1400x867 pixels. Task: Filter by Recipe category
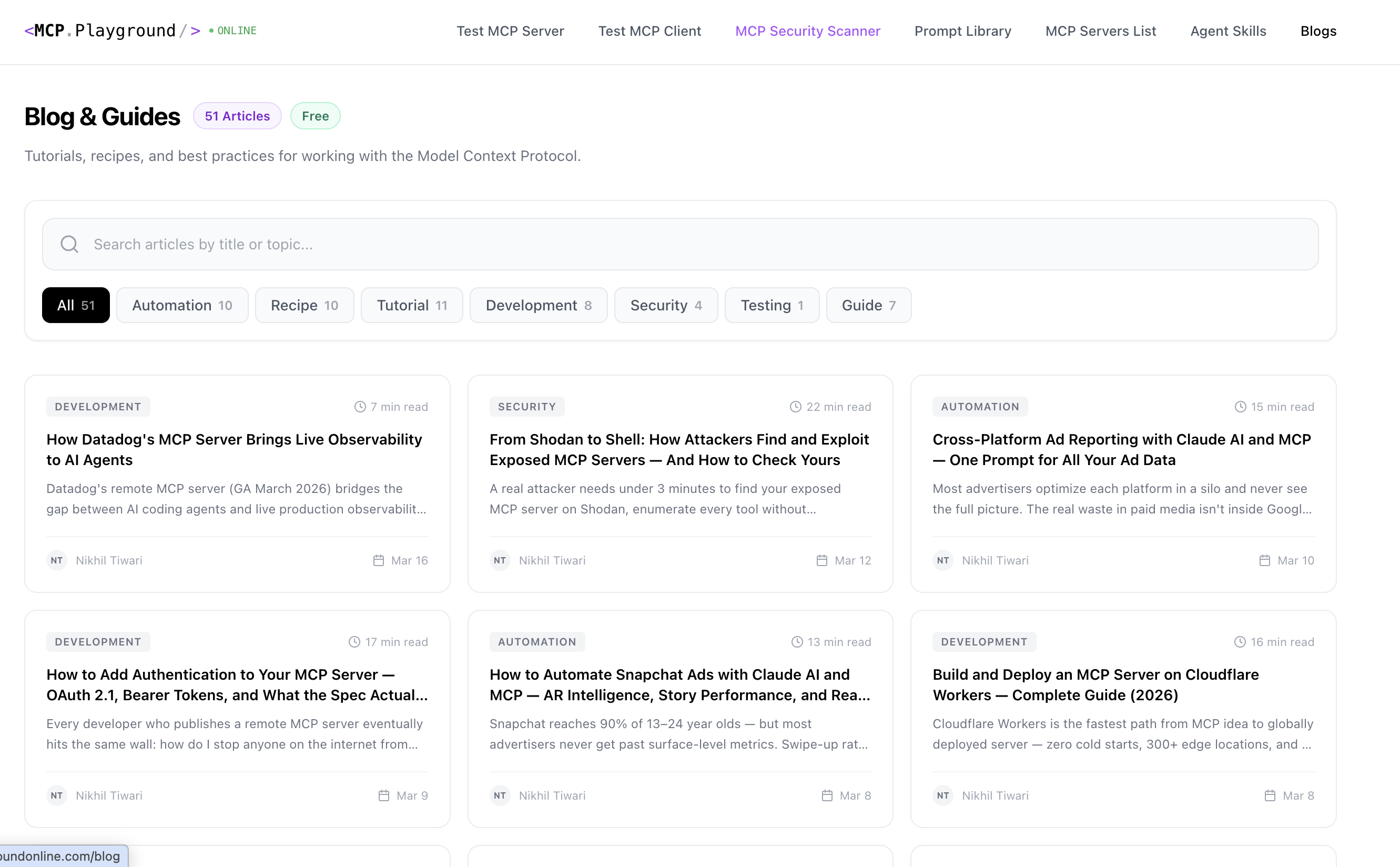pyautogui.click(x=305, y=305)
